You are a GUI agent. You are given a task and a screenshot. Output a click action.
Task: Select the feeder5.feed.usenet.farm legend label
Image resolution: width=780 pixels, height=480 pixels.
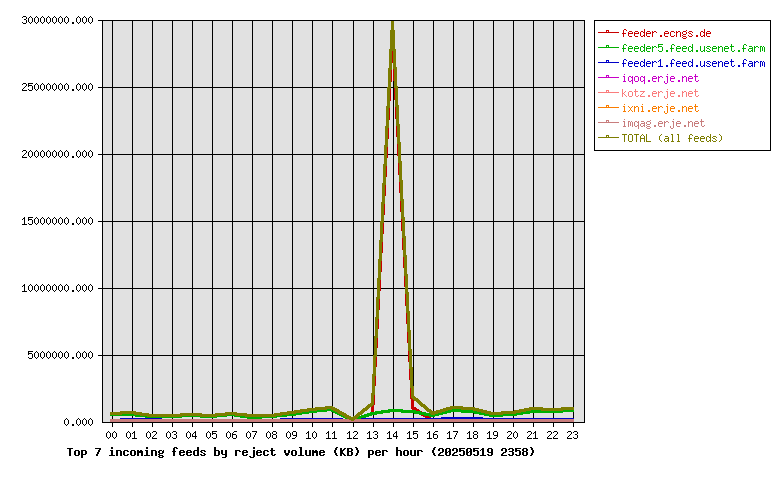click(x=693, y=48)
